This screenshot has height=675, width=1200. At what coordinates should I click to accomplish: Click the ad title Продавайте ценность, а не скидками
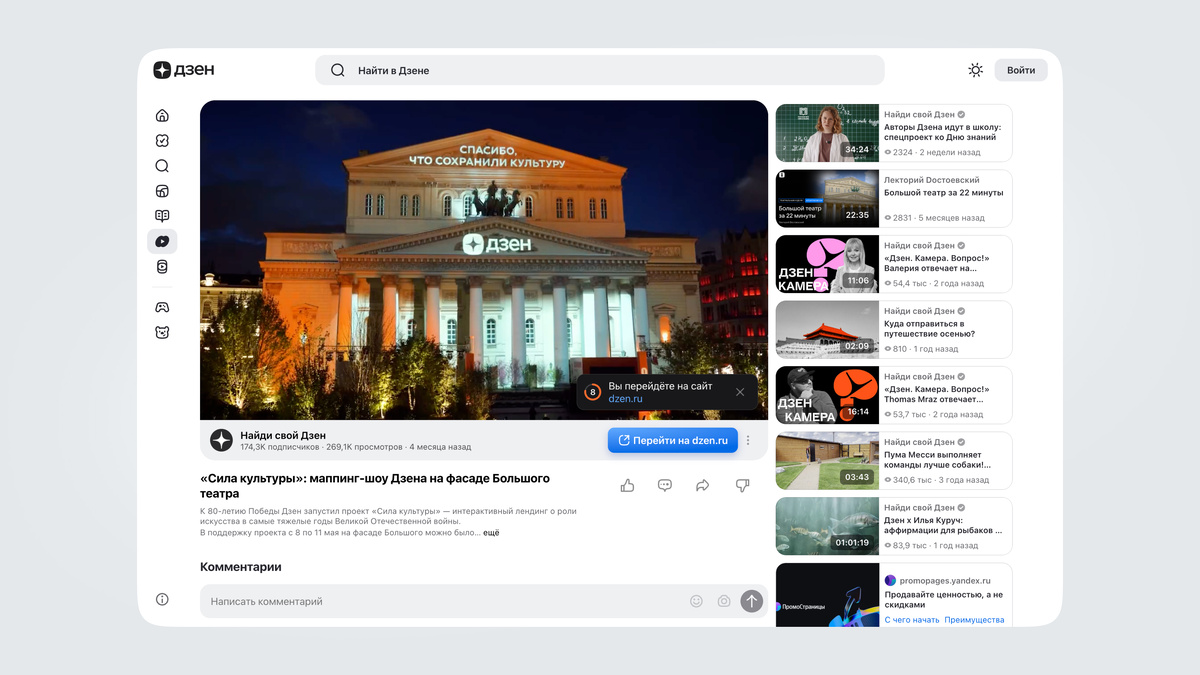[x=943, y=599]
